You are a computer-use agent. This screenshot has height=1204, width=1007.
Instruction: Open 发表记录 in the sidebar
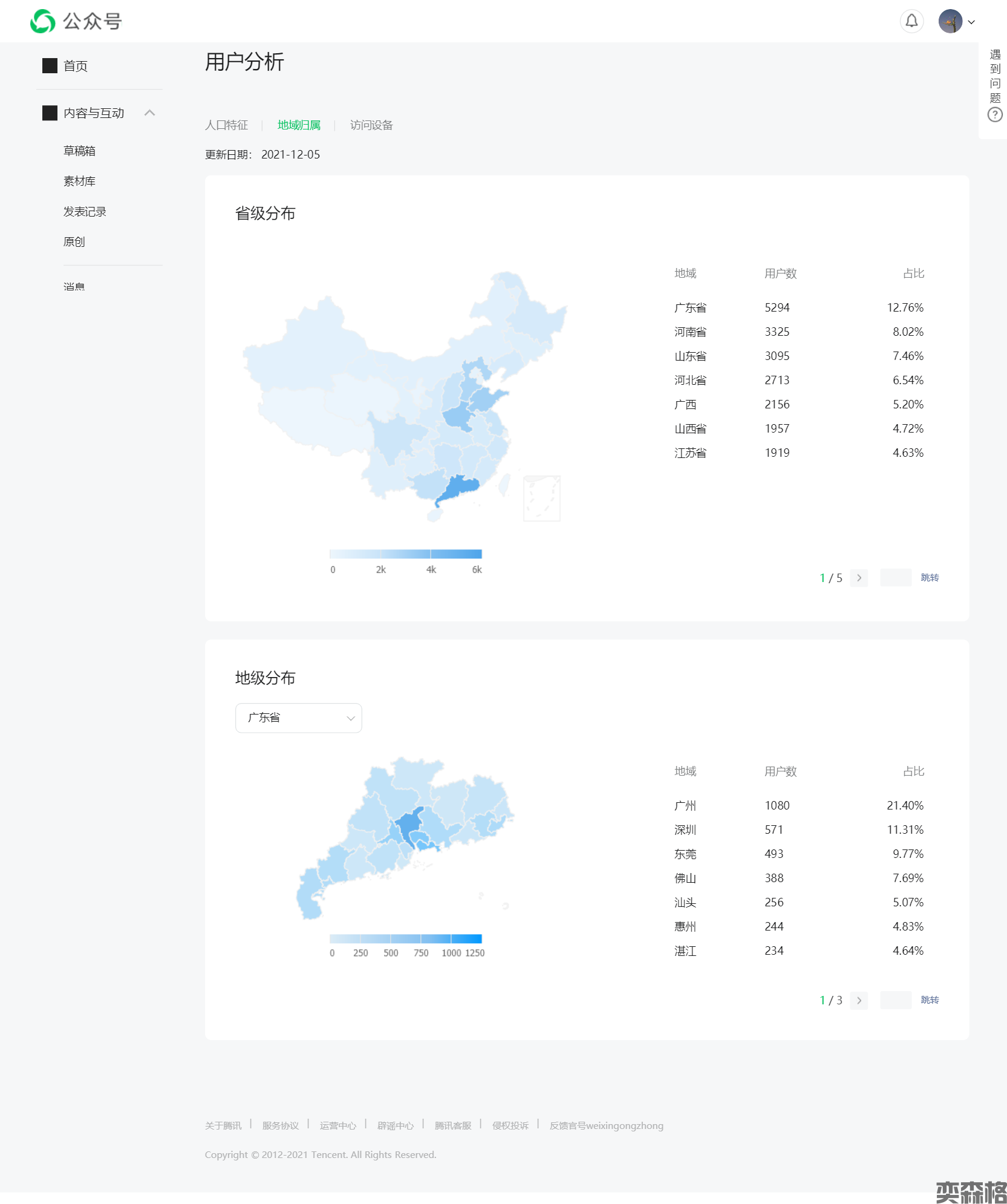(85, 212)
